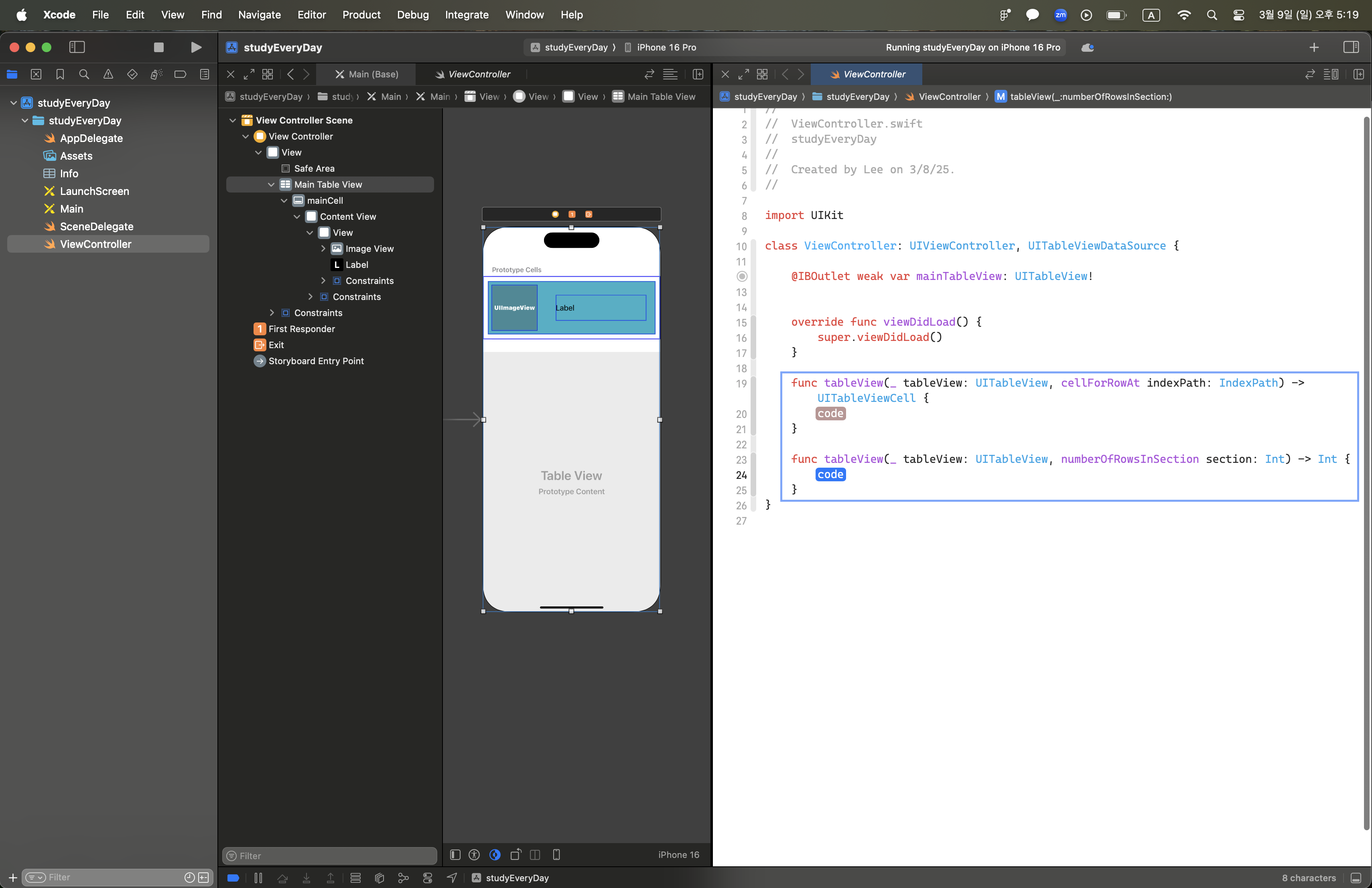Image resolution: width=1372 pixels, height=888 pixels.
Task: Choose iPhone 16 Pro run destination
Action: tap(661, 47)
